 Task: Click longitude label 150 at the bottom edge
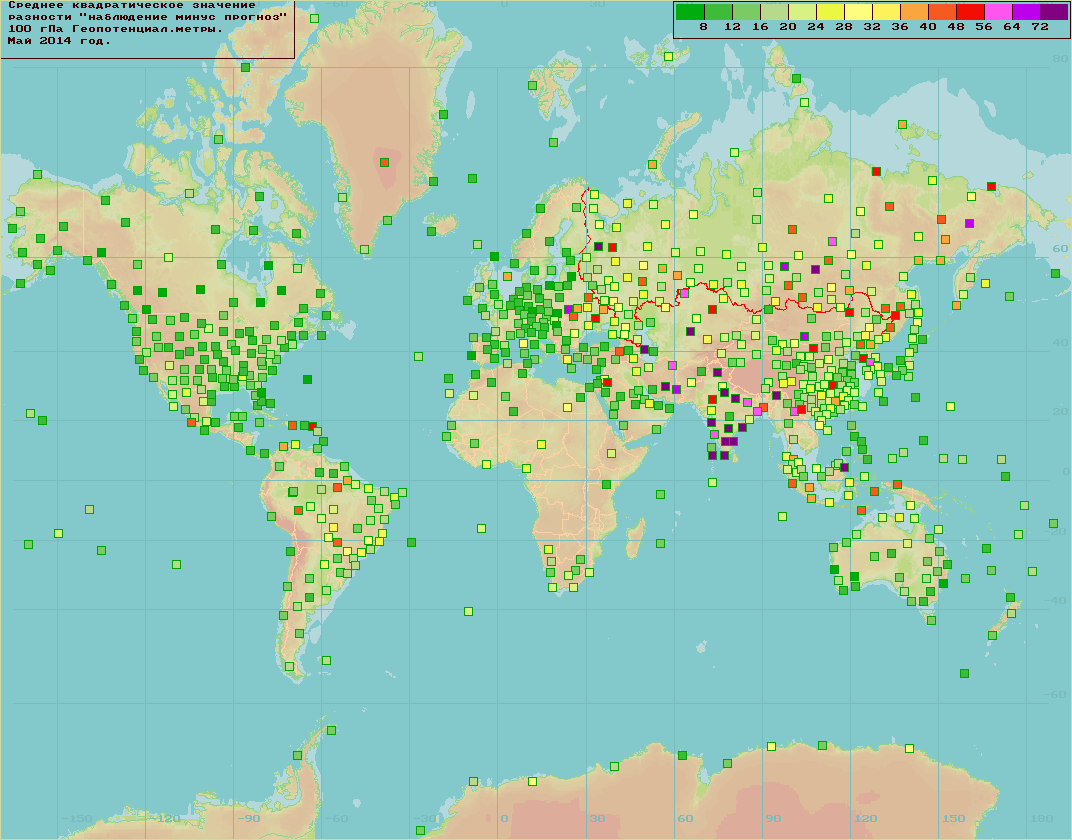(x=954, y=818)
